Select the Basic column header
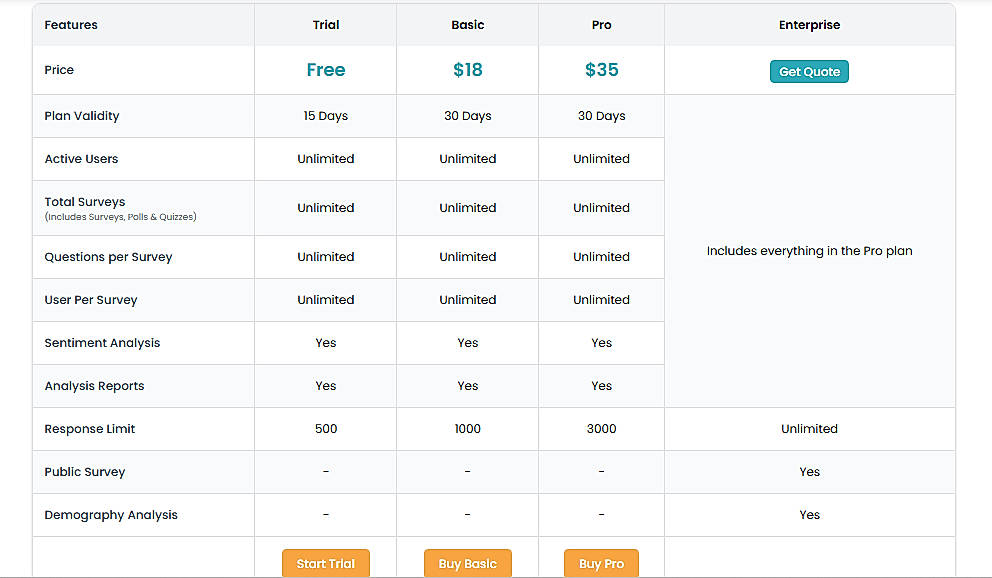This screenshot has height=578, width=992. (x=468, y=25)
